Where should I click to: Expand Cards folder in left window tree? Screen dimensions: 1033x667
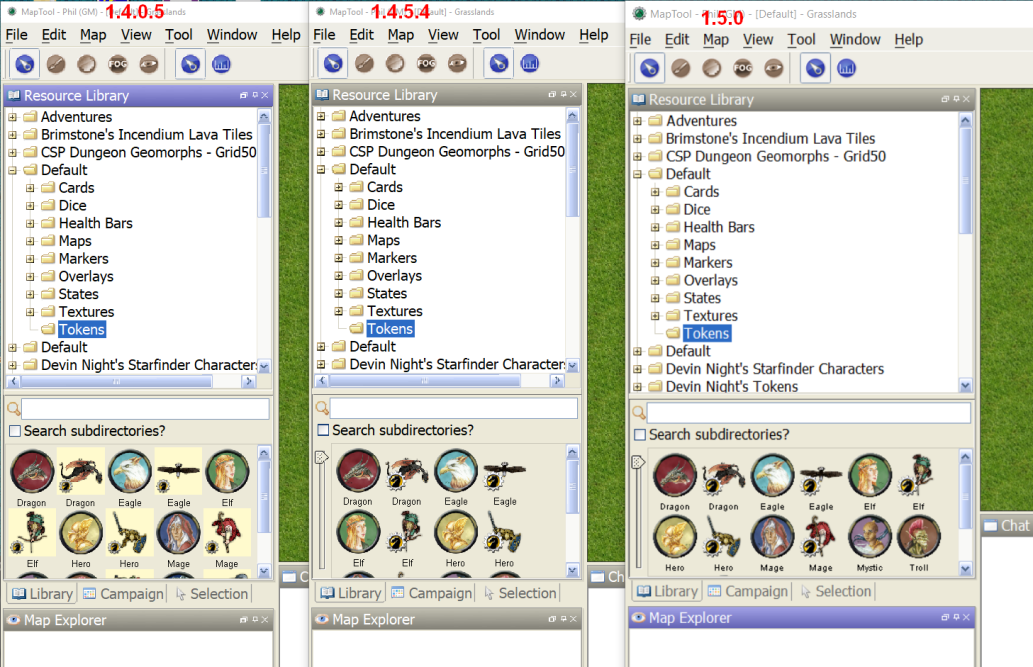pyautogui.click(x=30, y=188)
